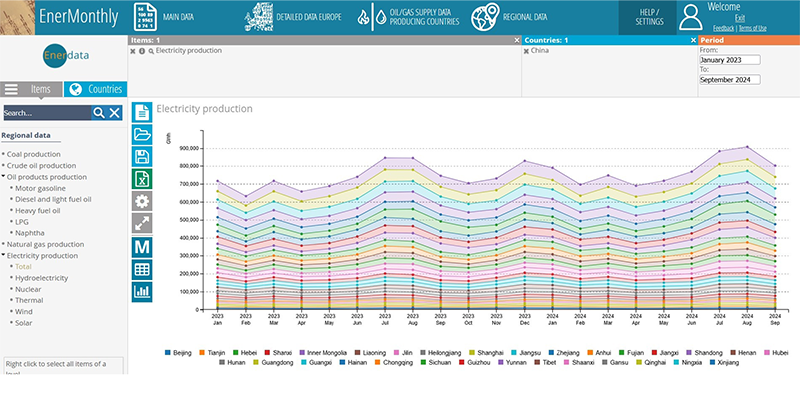800x397 pixels.
Task: Collapse the Electricity production tree node
Action: click(x=3, y=255)
